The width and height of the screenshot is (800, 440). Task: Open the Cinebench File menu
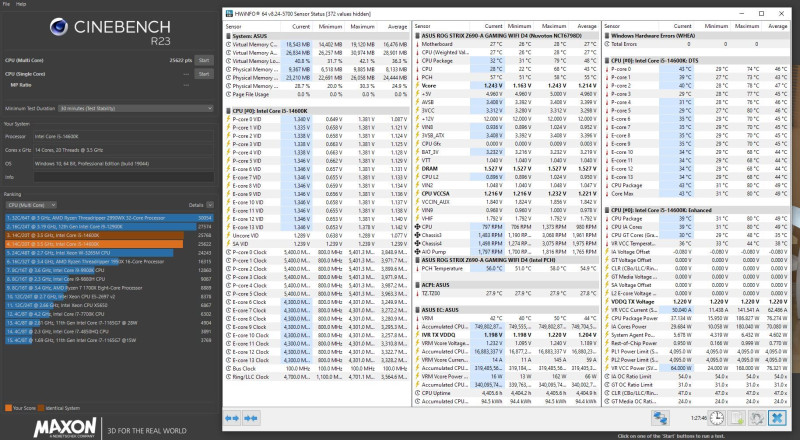(x=6, y=4)
